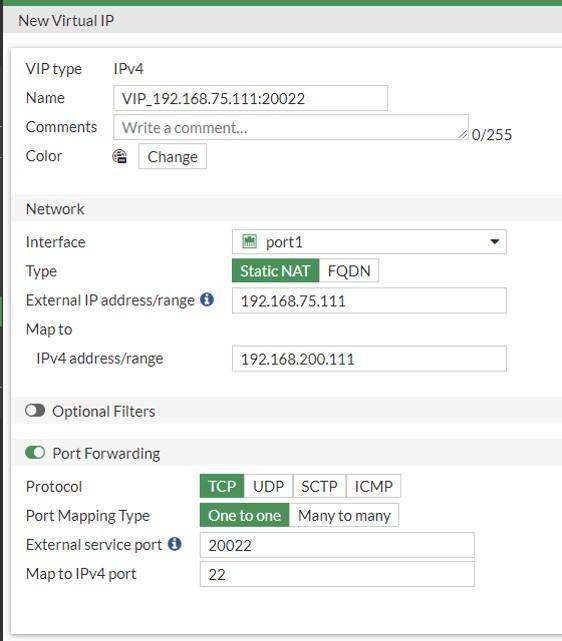Click the Comments text area
The width and height of the screenshot is (562, 641).
point(291,127)
